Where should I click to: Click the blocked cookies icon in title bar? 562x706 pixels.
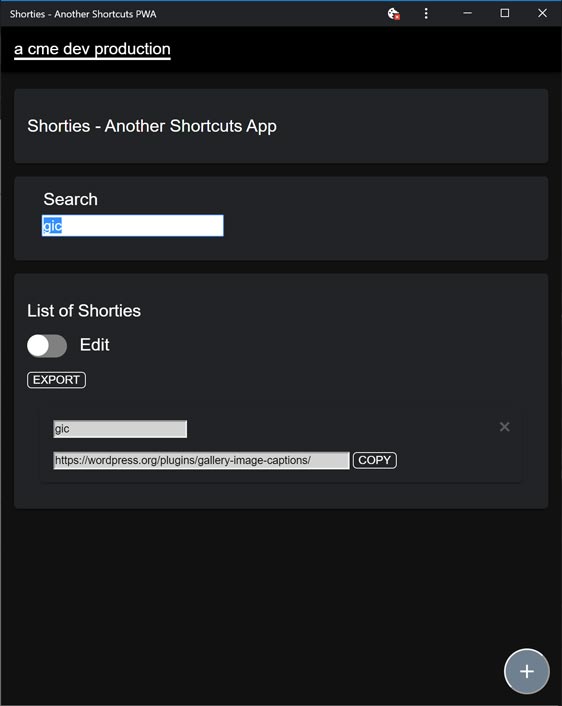(394, 14)
